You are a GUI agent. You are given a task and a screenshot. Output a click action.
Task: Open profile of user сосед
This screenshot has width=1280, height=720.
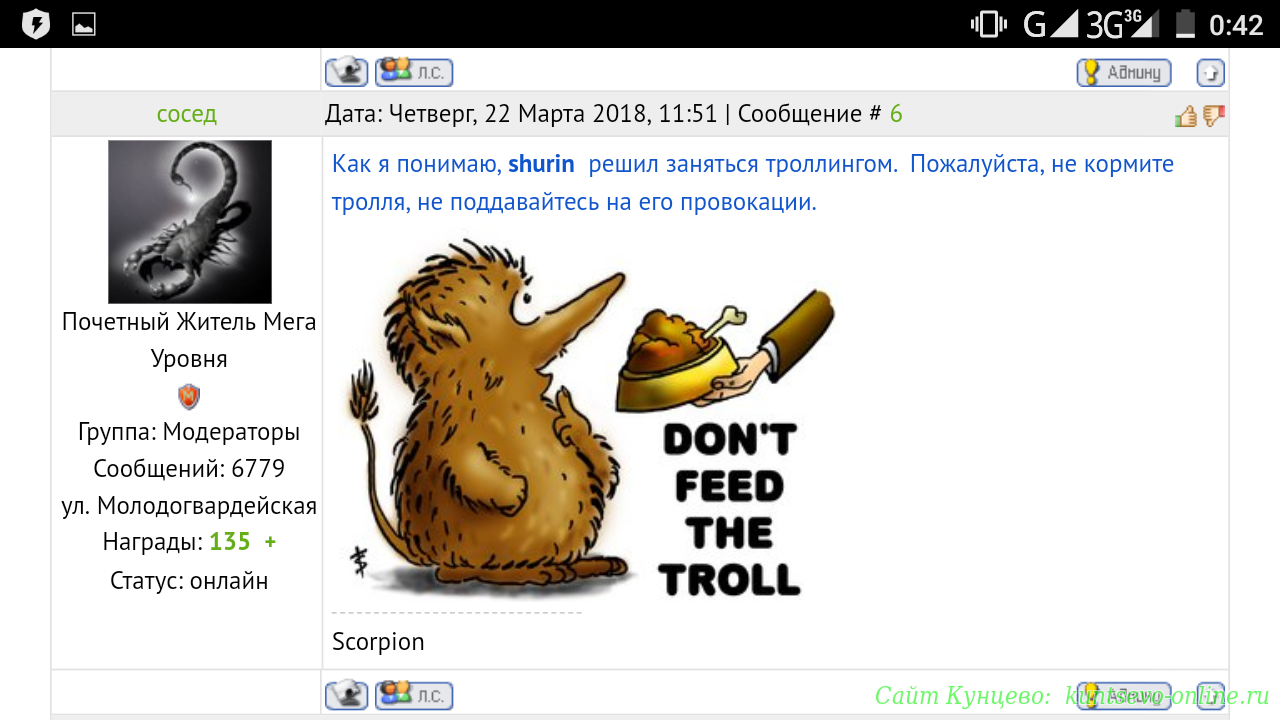[187, 114]
